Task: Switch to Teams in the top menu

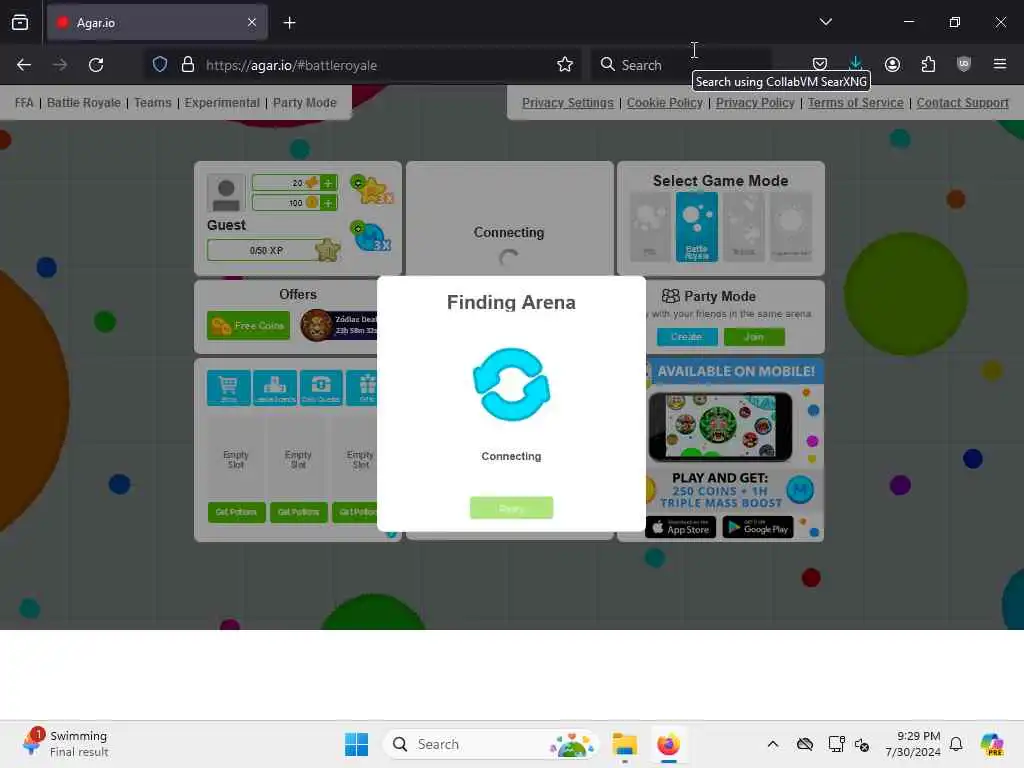Action: coord(153,103)
